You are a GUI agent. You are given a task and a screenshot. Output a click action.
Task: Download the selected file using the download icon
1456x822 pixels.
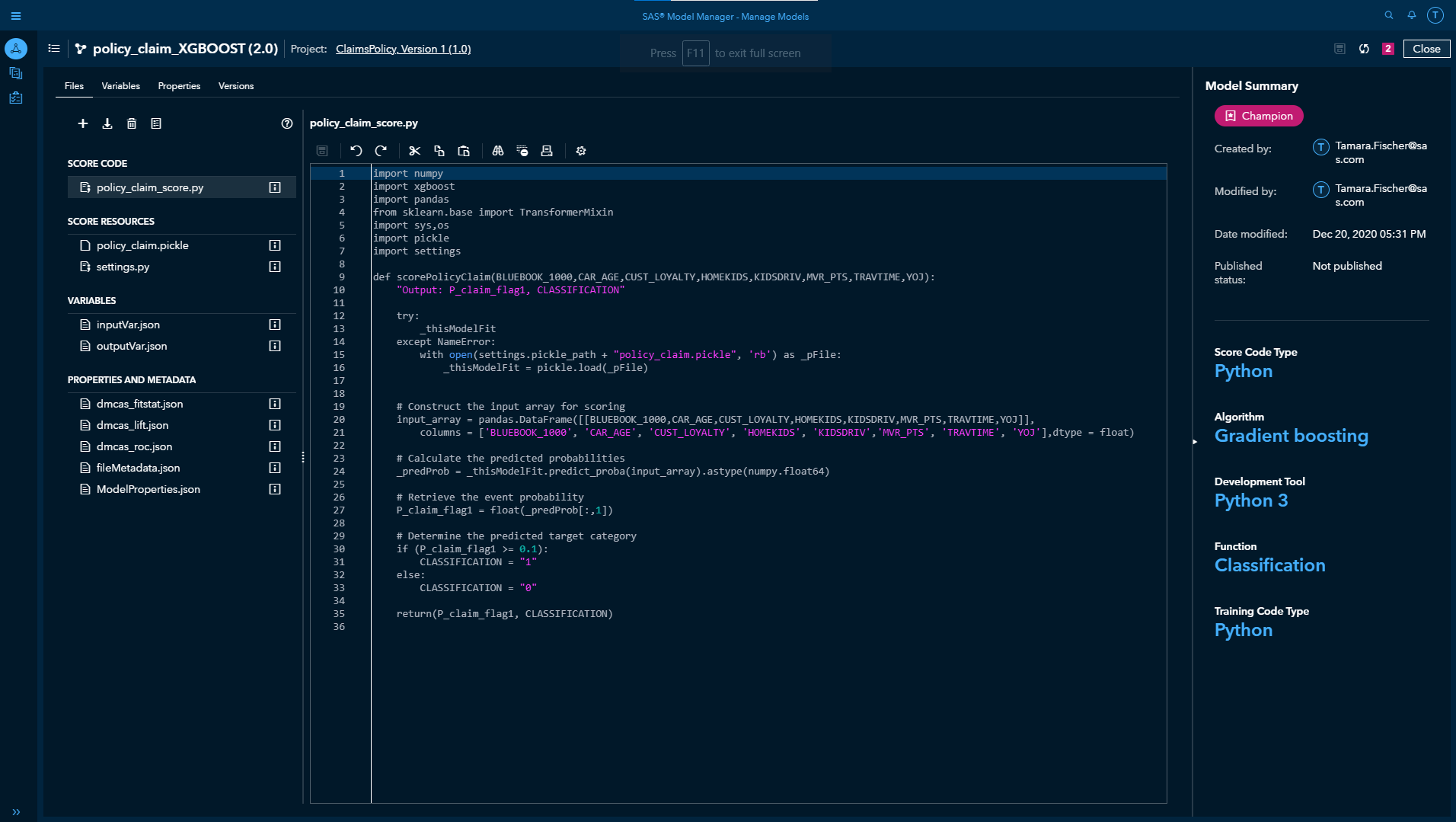107,123
